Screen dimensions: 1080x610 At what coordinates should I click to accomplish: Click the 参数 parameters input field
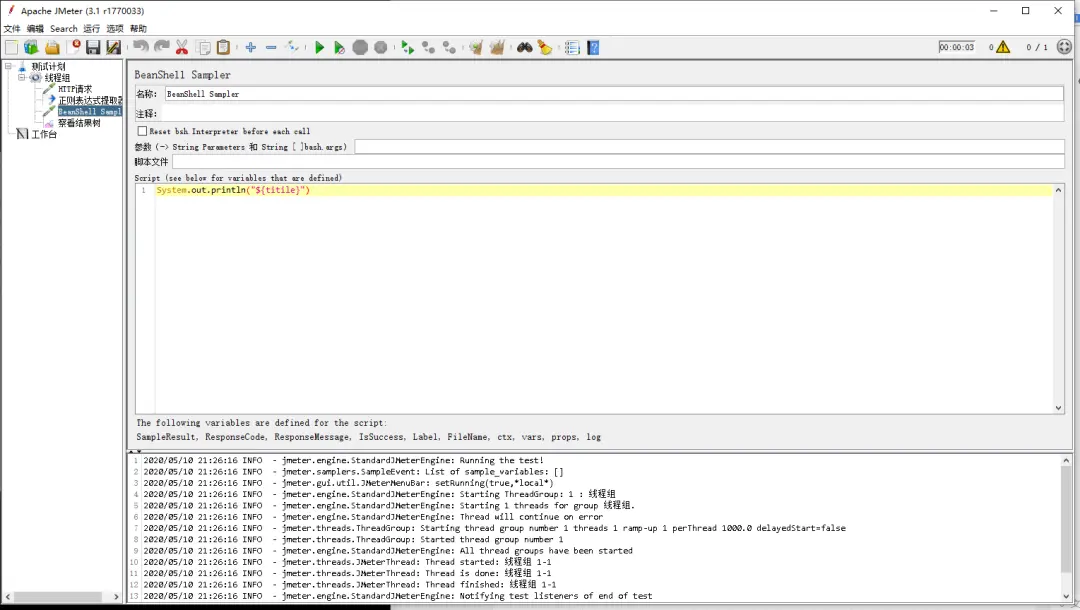click(709, 147)
